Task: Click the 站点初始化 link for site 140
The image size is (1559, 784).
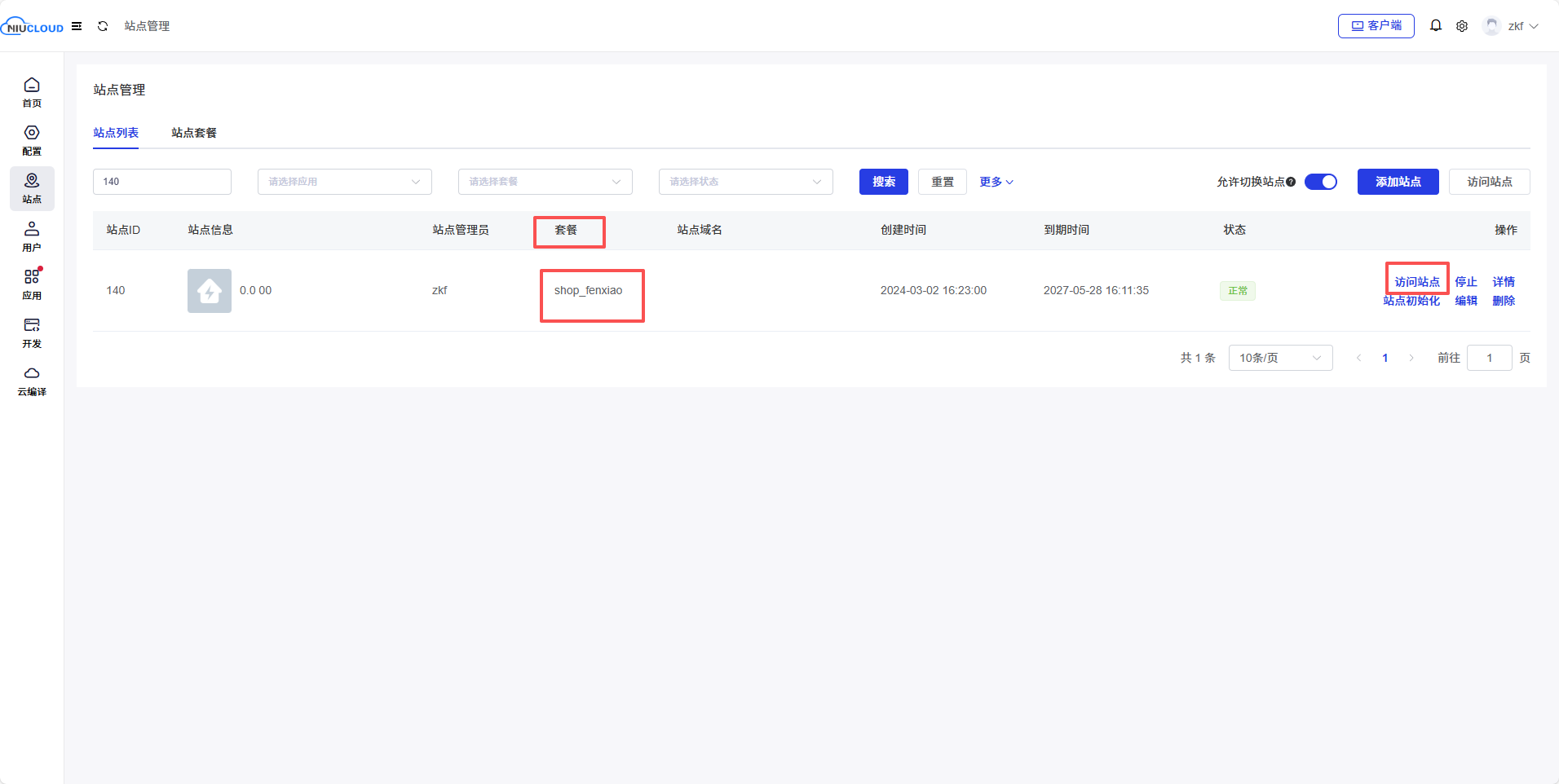Action: [1411, 301]
